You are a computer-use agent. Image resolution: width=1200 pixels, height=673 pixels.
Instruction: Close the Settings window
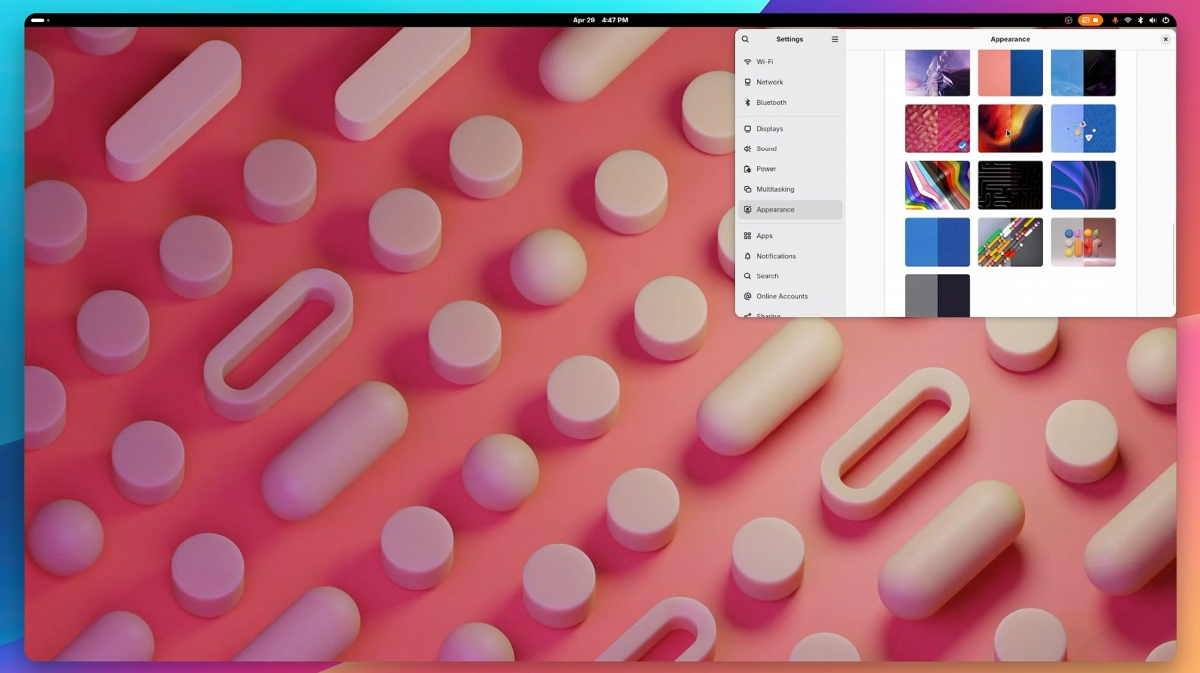(x=1165, y=39)
